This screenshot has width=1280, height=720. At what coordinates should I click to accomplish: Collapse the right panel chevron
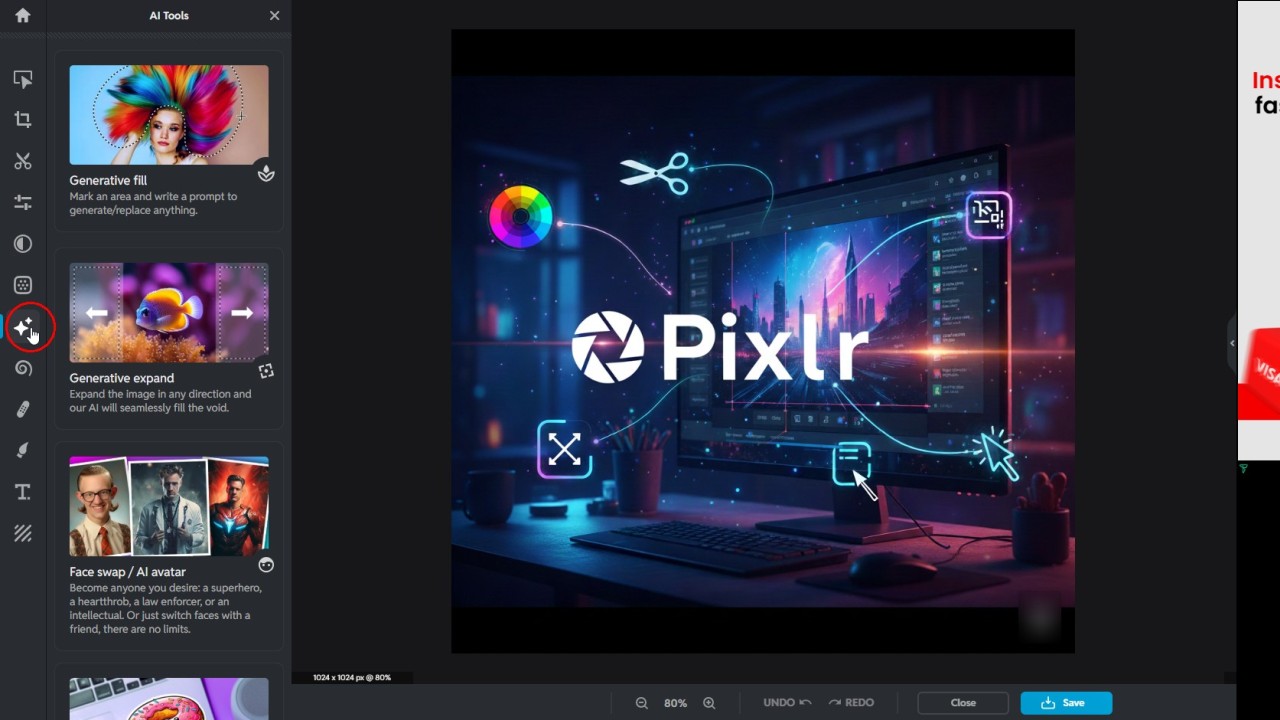[1232, 343]
